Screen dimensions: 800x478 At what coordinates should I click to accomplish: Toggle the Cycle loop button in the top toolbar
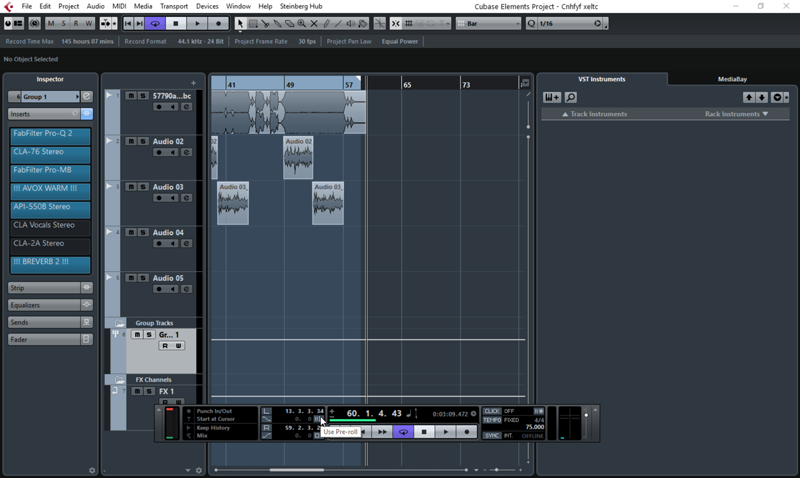coord(155,23)
